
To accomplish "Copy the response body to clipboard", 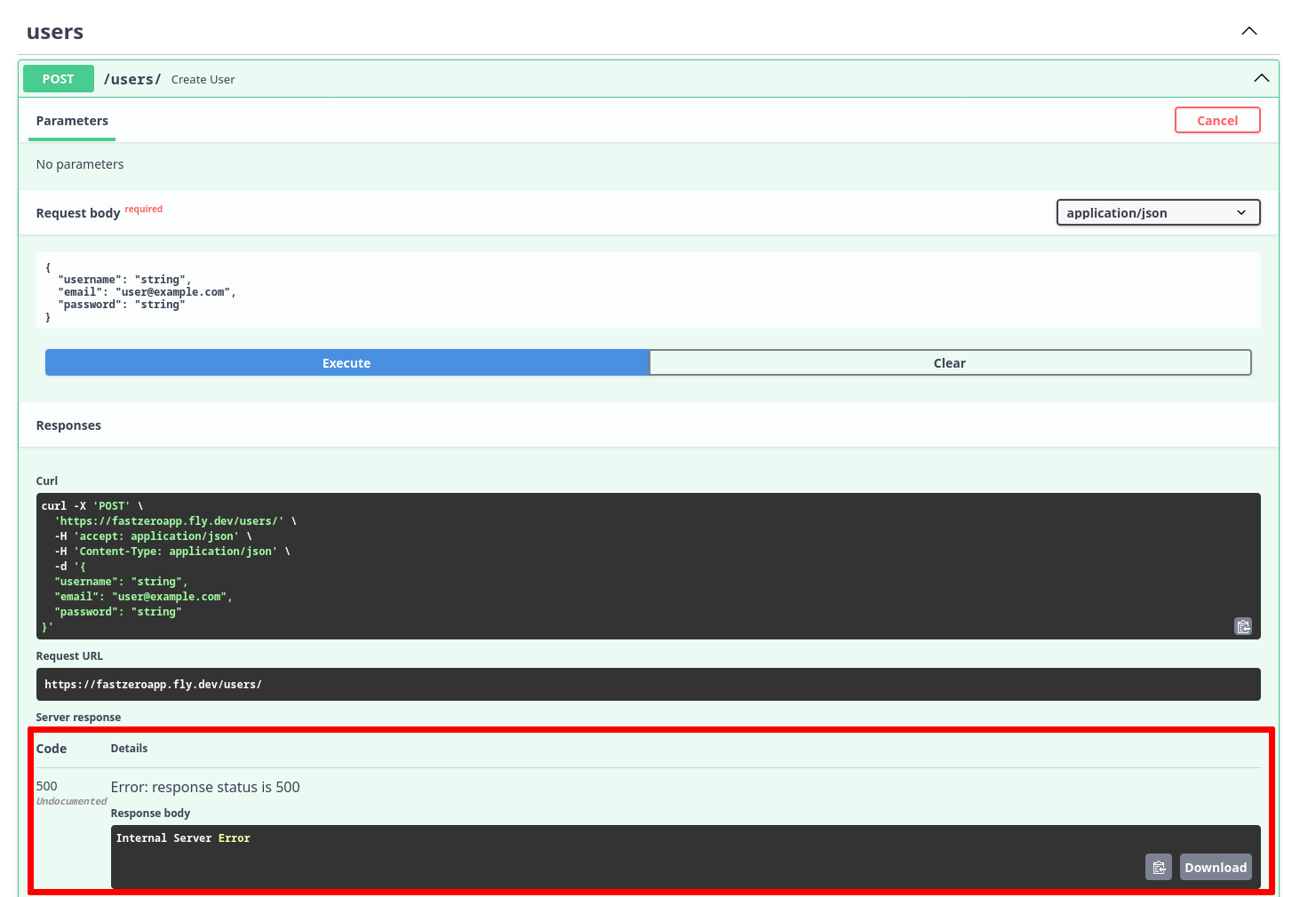I will [1158, 867].
